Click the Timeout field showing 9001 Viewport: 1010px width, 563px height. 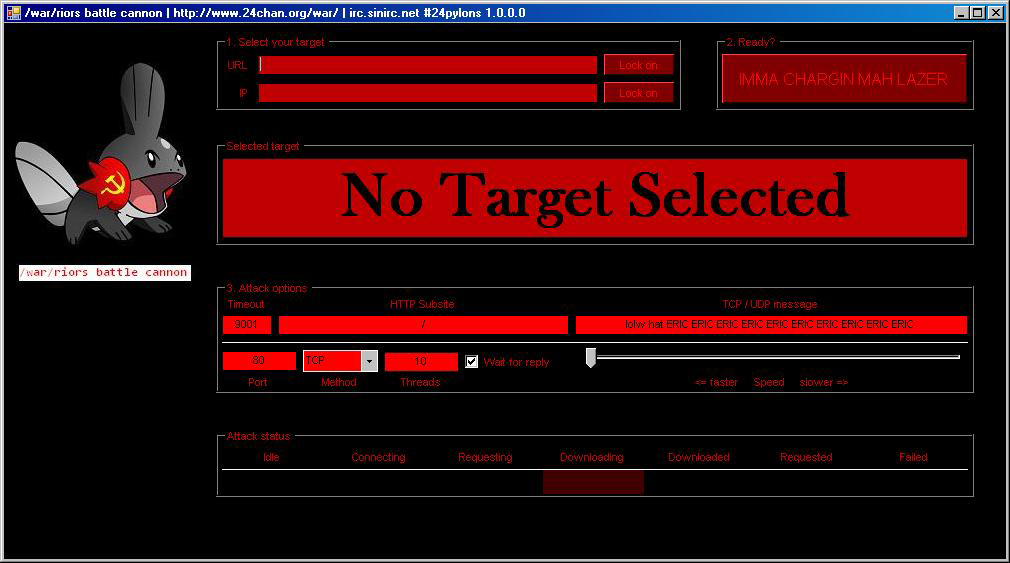click(x=247, y=325)
